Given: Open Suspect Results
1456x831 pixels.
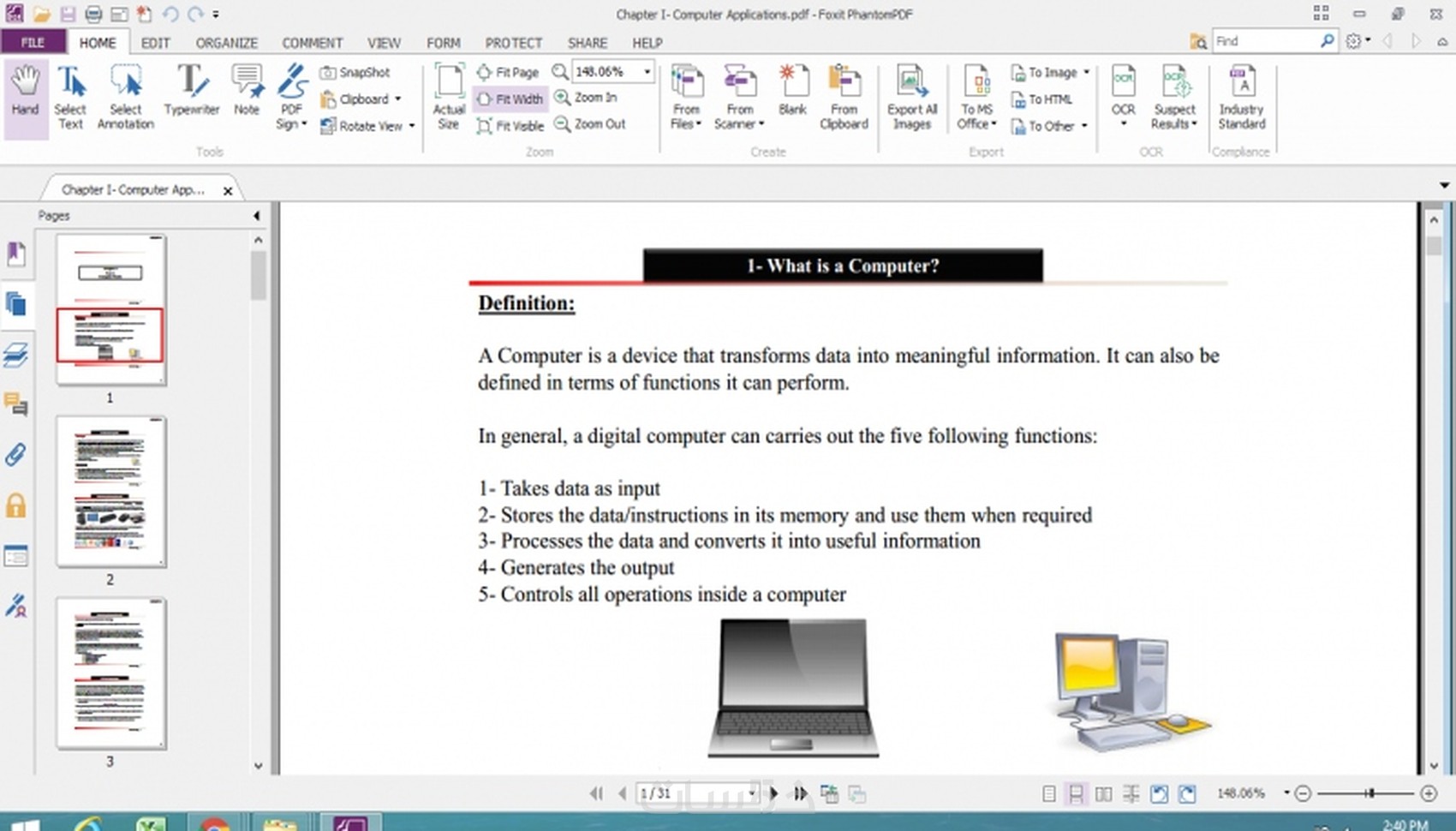Looking at the screenshot, I should coord(1174,97).
